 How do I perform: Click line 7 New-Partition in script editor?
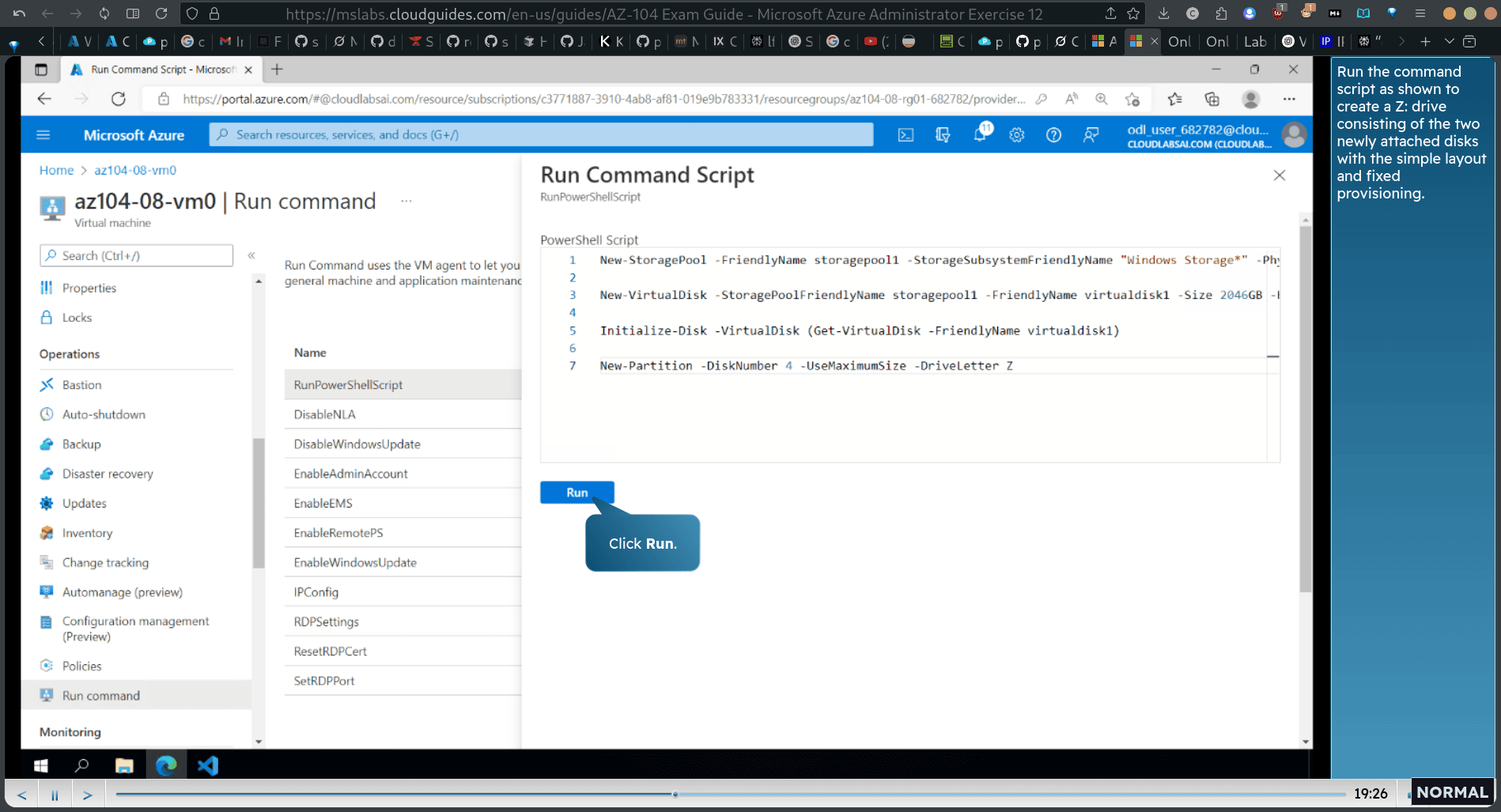click(806, 365)
